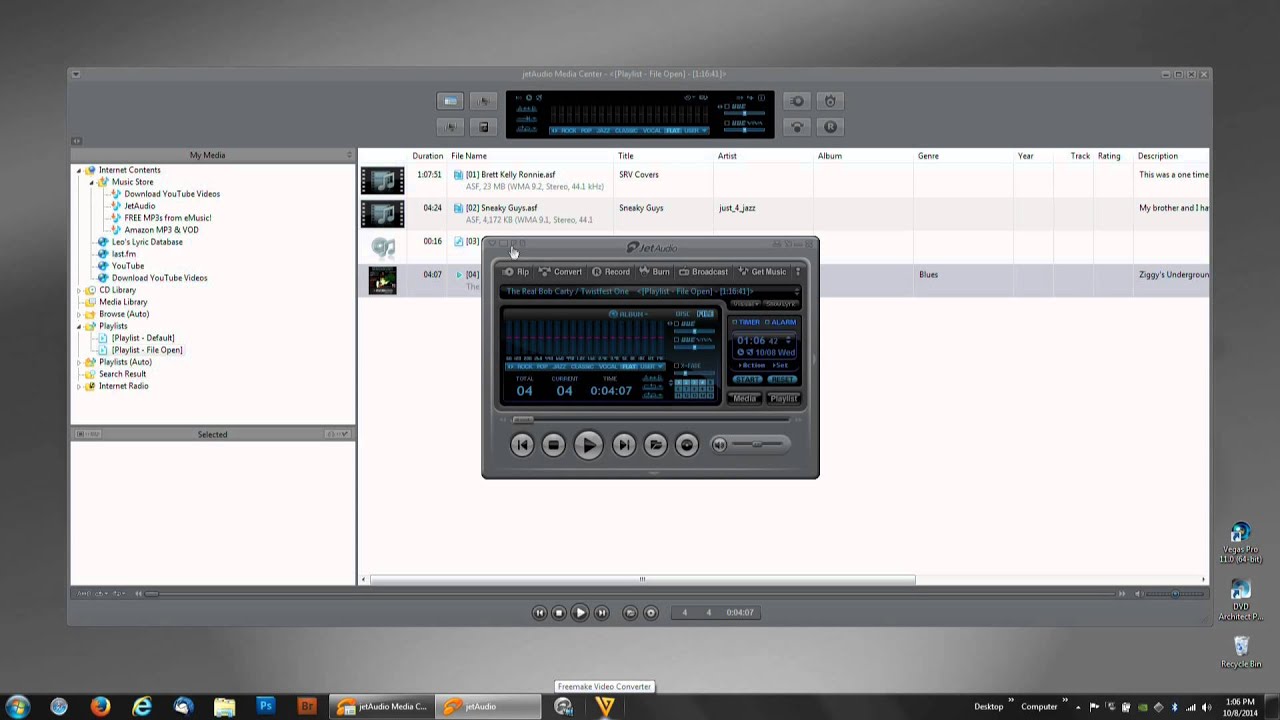Viewport: 1280px width, 720px height.
Task: Click the Media Center skin view icon top-left
Action: click(450, 101)
